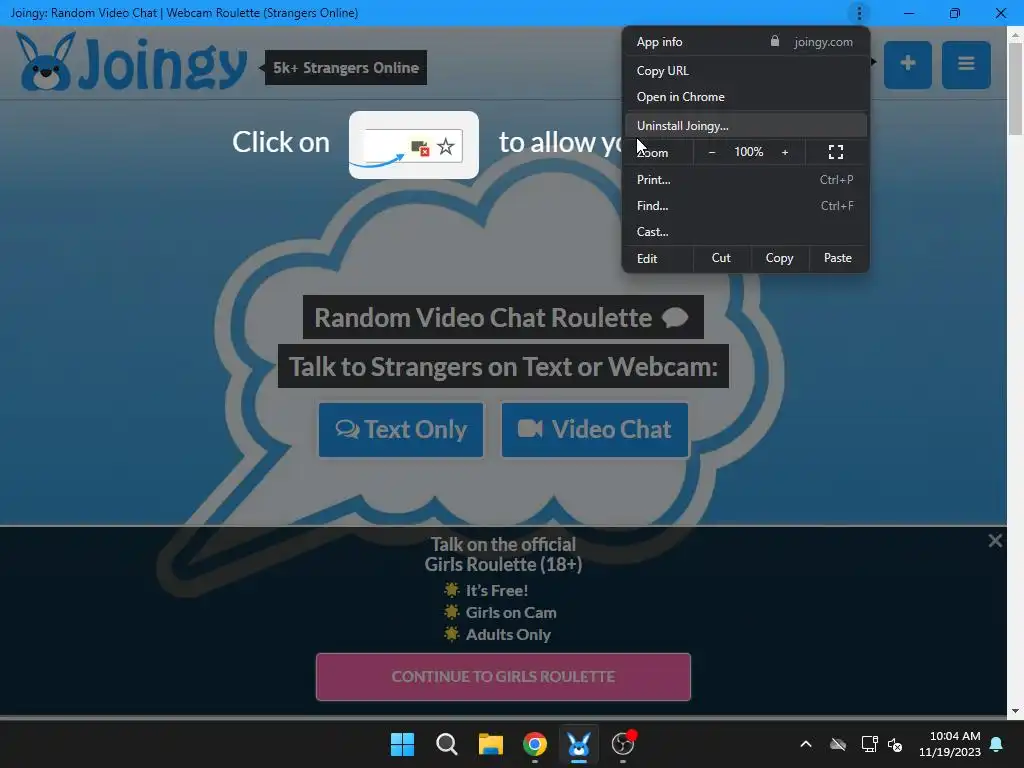
Task: Click the network tray icon
Action: point(869,744)
